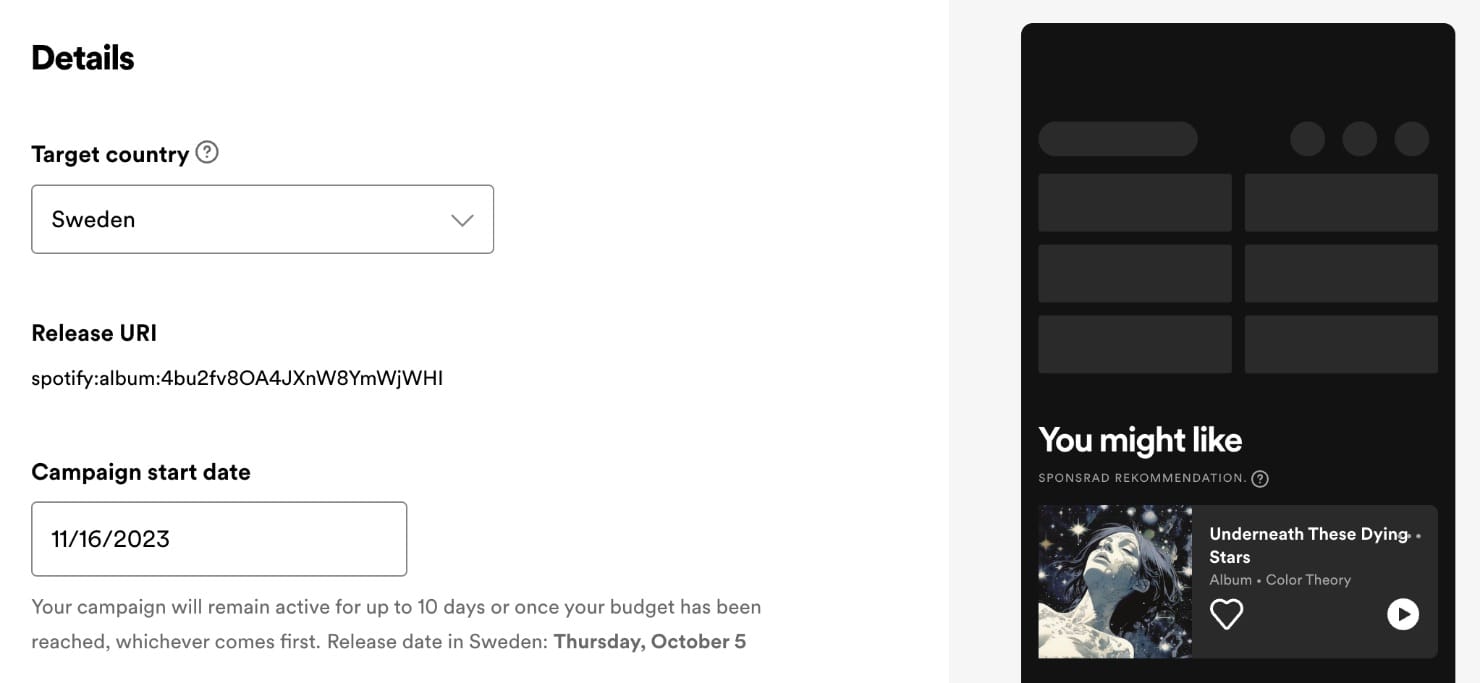Click the rightmost circular placeholder icon
The height and width of the screenshot is (683, 1480).
tap(1411, 139)
